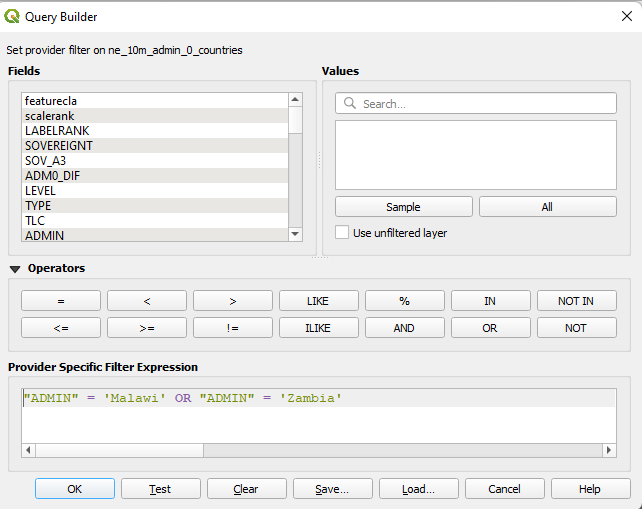Enable the Use unfiltered layer checkbox
Image resolution: width=642 pixels, height=509 pixels.
[x=342, y=233]
